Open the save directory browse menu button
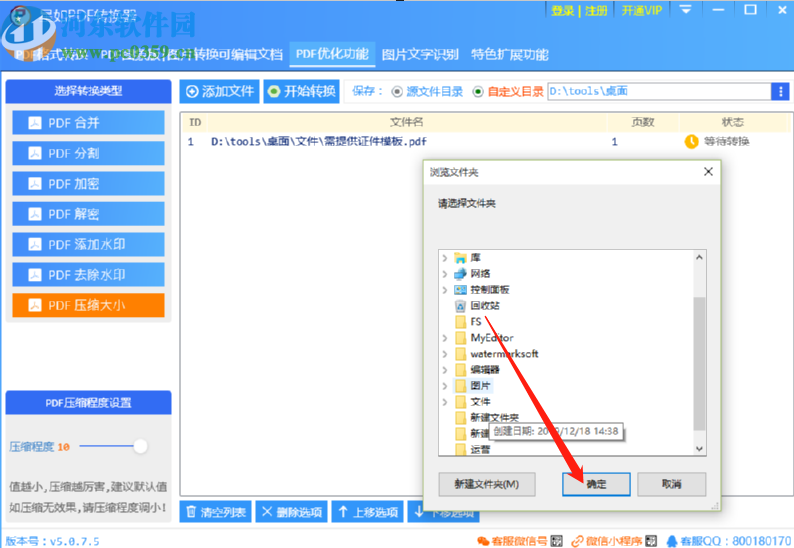The height and width of the screenshot is (548, 794). [780, 91]
